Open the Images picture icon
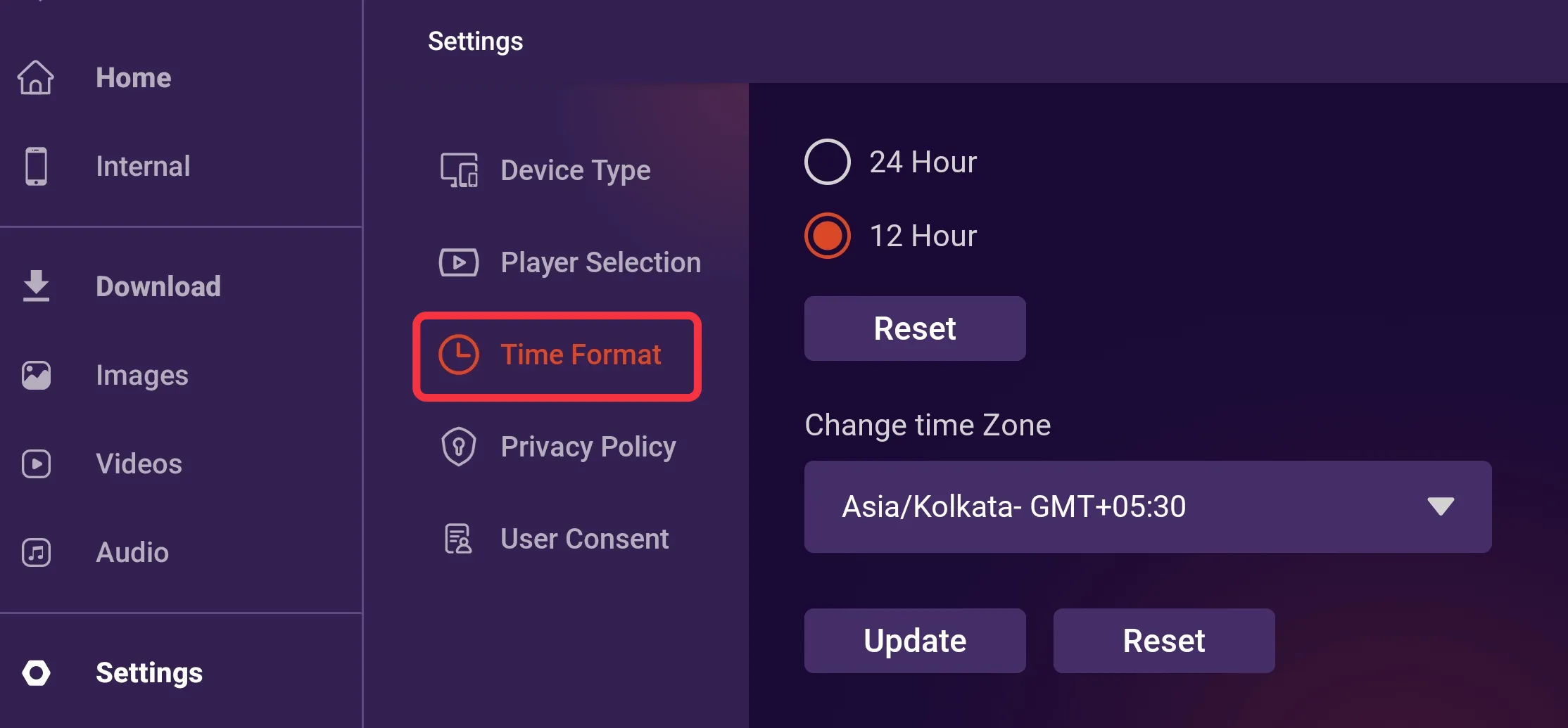This screenshot has height=728, width=1568. pos(36,375)
